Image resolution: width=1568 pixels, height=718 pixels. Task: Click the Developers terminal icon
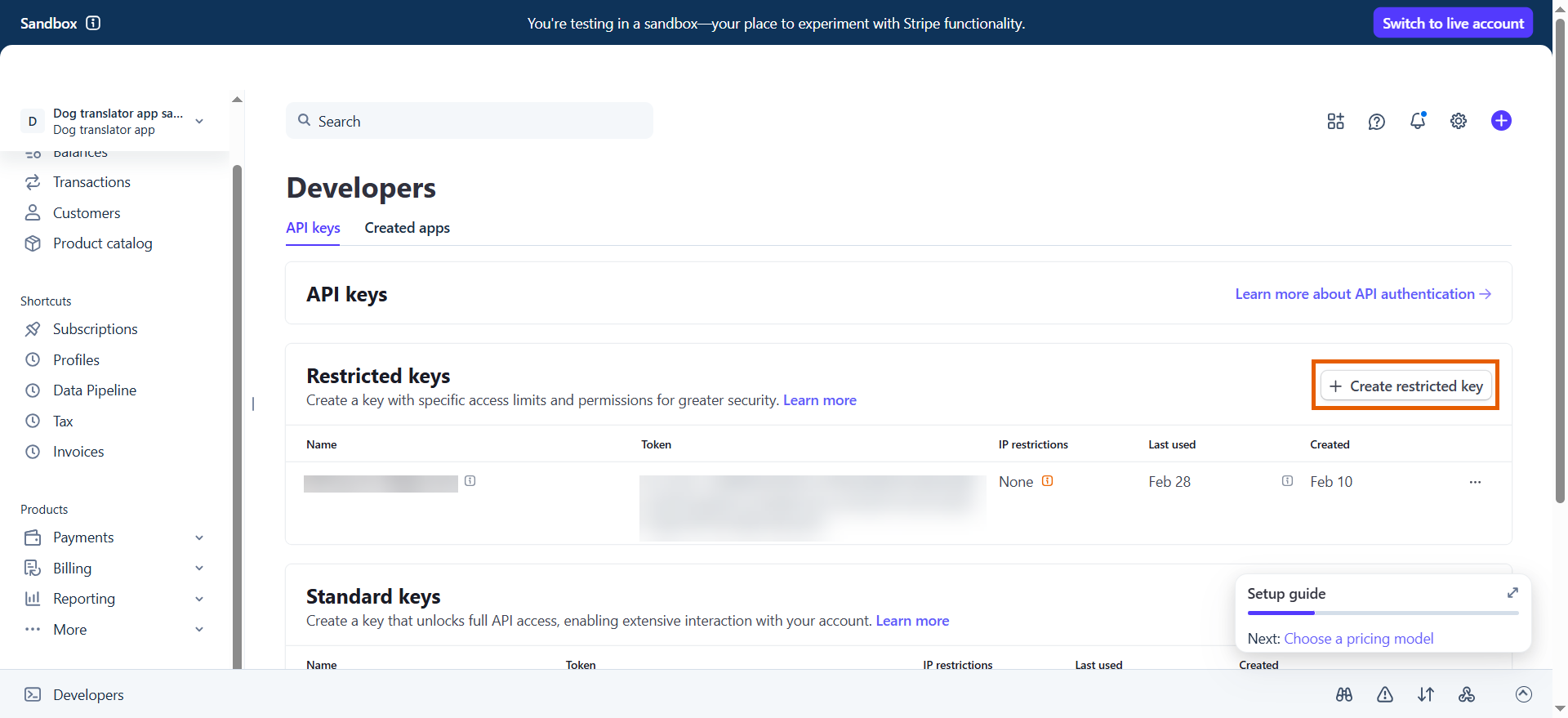pyautogui.click(x=33, y=694)
